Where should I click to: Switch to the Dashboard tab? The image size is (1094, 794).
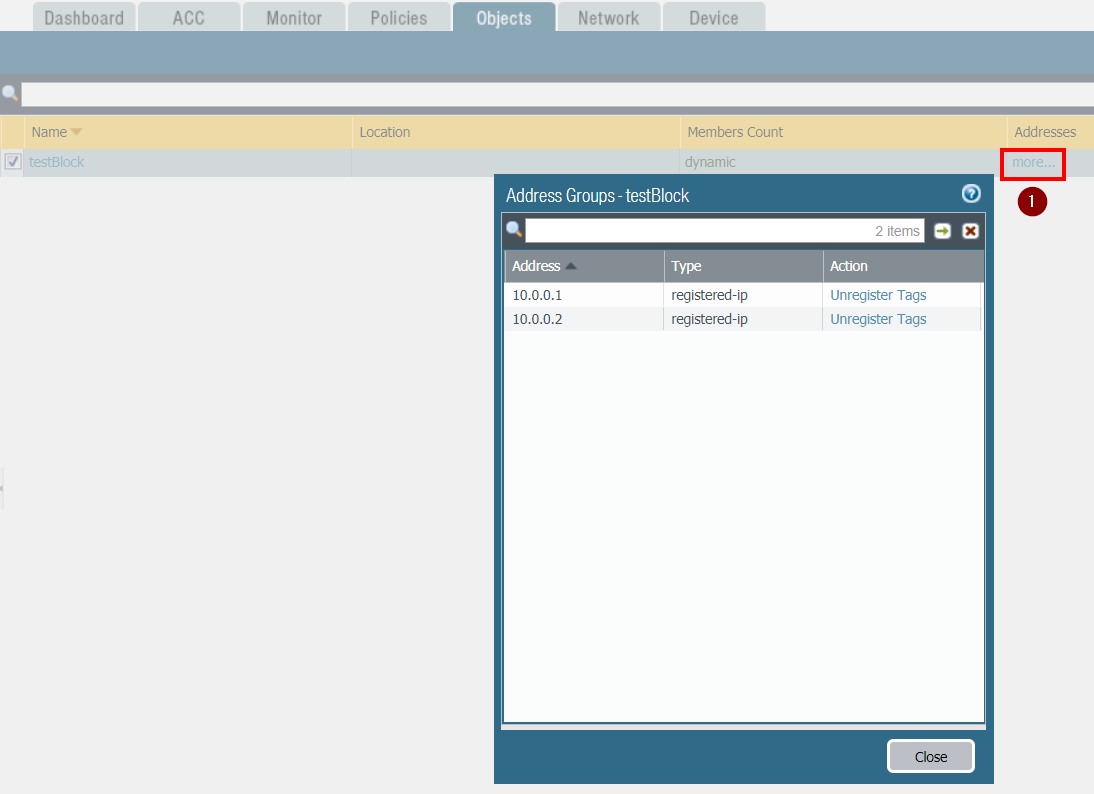84,16
